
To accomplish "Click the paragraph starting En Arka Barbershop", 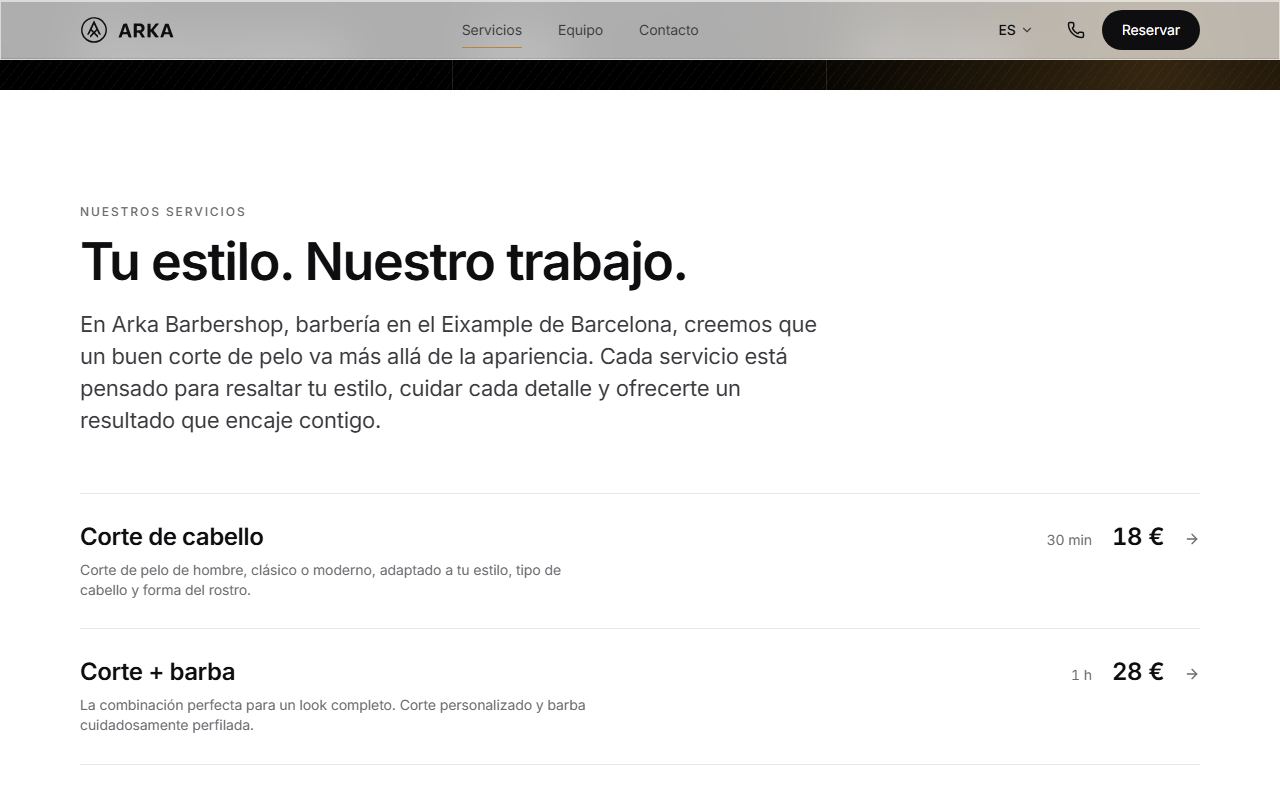I will (449, 372).
